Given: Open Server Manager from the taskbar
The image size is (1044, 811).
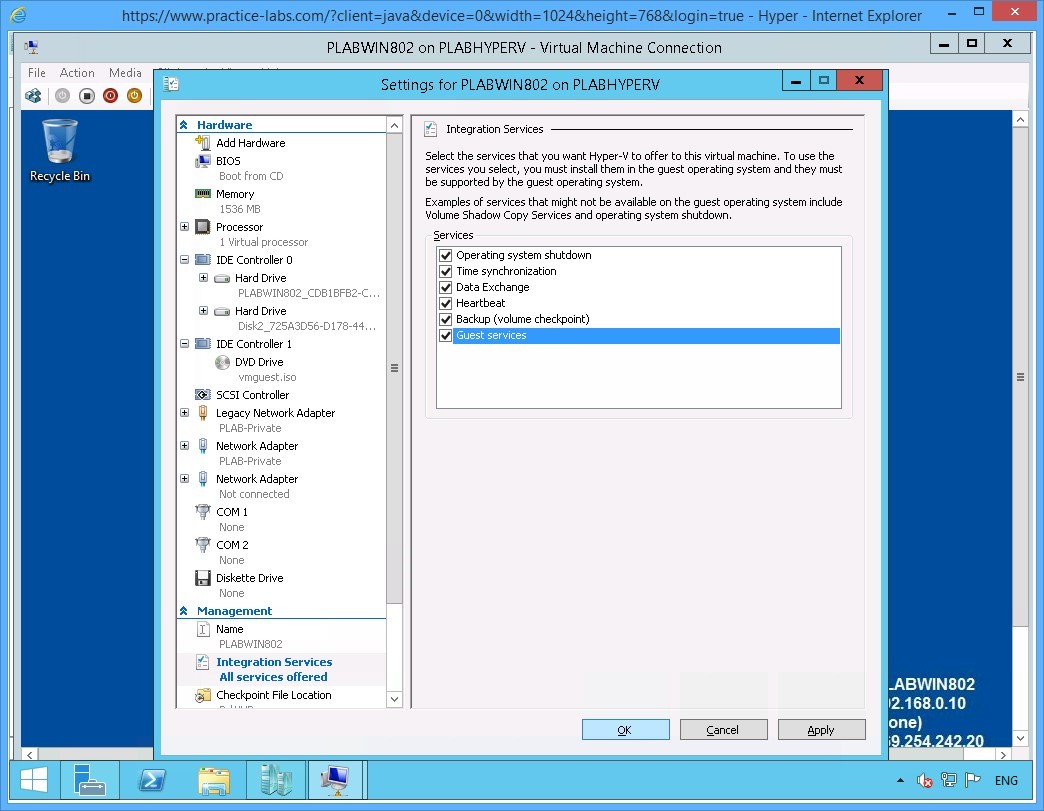Looking at the screenshot, I should (90, 779).
